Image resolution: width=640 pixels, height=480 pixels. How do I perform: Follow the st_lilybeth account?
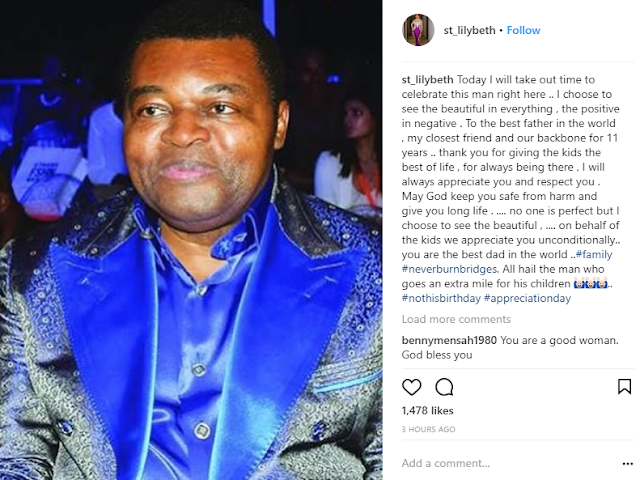[523, 30]
